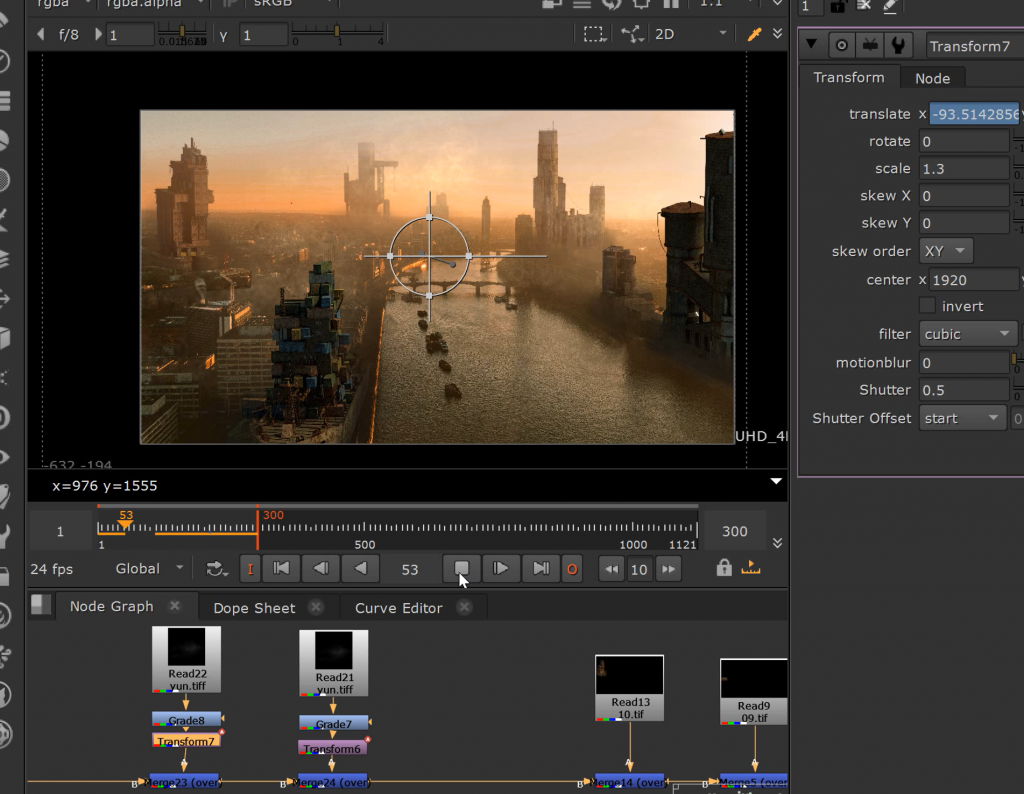Screen dimensions: 1024x794
Task: Set the out point marker
Action: pyautogui.click(x=572, y=569)
